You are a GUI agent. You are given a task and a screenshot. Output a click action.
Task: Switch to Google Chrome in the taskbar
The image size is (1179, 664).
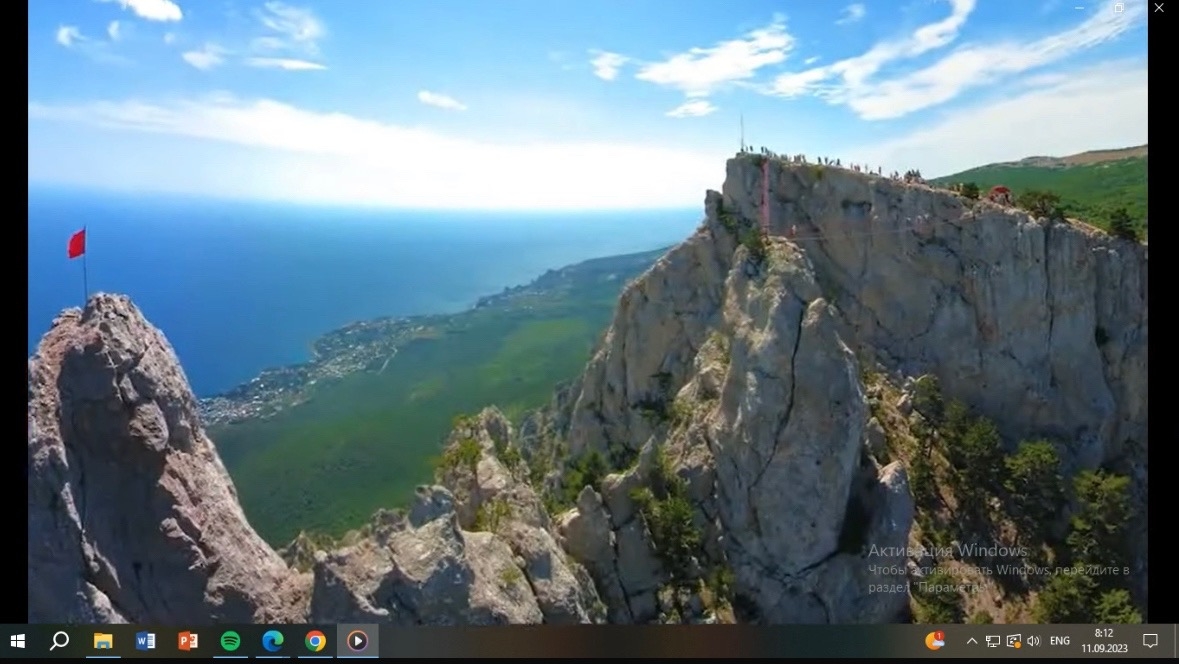tap(315, 641)
